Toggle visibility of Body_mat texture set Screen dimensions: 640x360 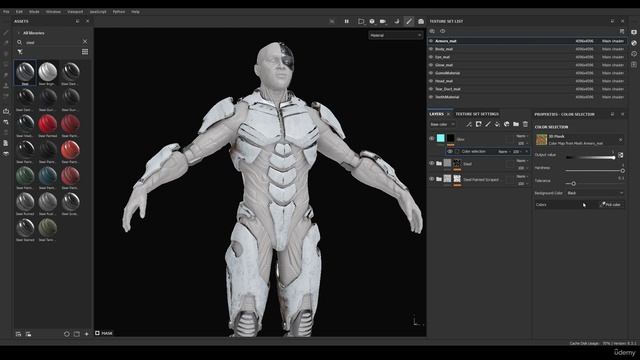431,49
